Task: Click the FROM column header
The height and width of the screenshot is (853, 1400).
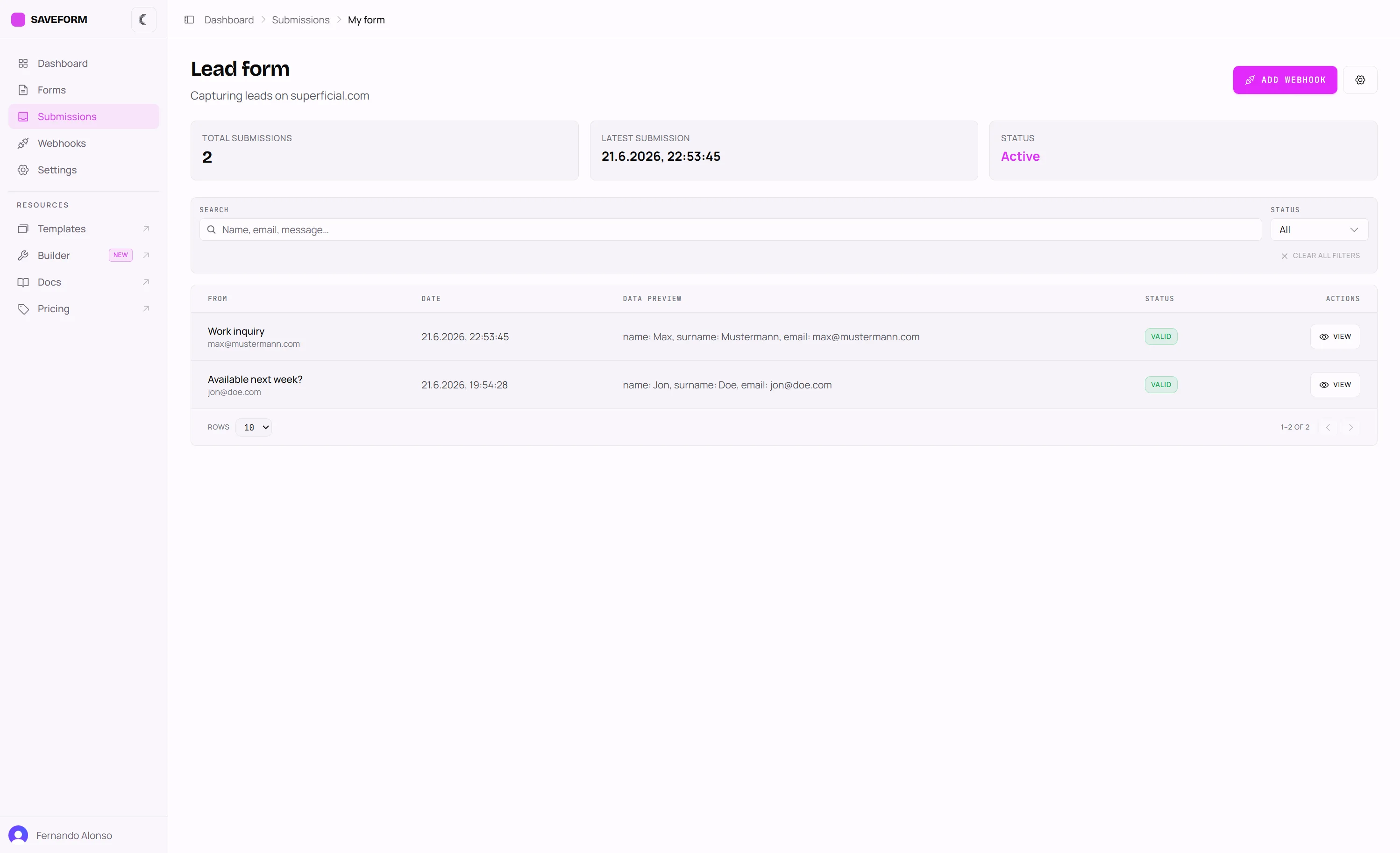Action: 218,299
